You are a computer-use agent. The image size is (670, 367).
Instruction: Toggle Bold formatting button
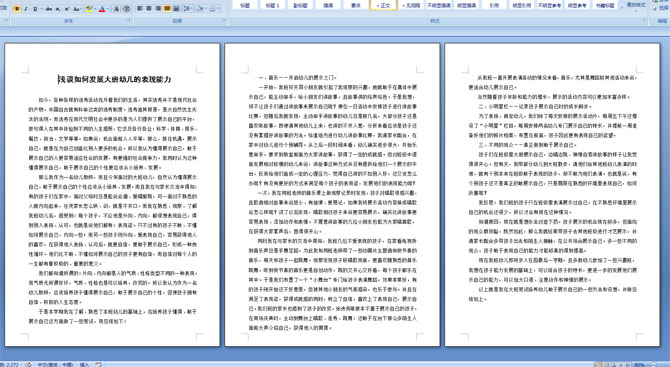coord(17,9)
